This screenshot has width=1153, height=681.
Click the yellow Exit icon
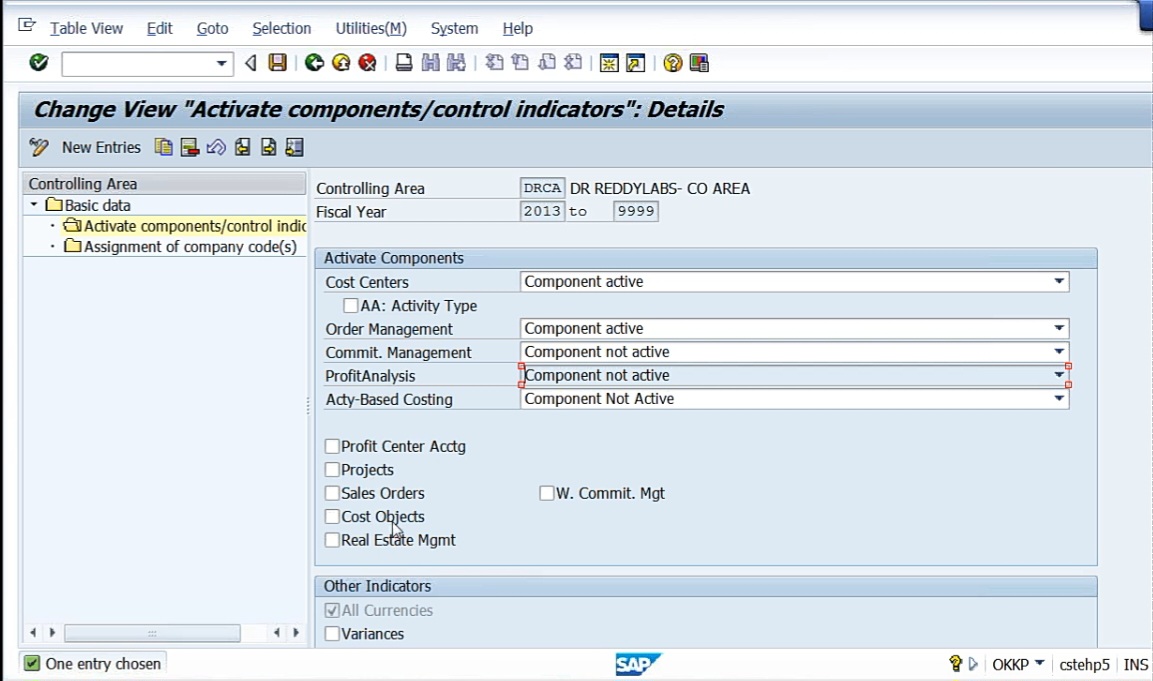coord(341,63)
